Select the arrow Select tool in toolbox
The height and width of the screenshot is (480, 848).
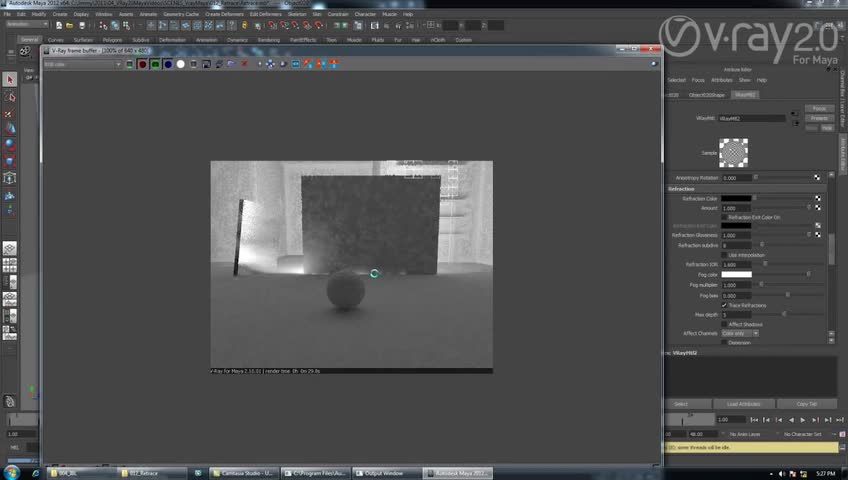pyautogui.click(x=10, y=79)
